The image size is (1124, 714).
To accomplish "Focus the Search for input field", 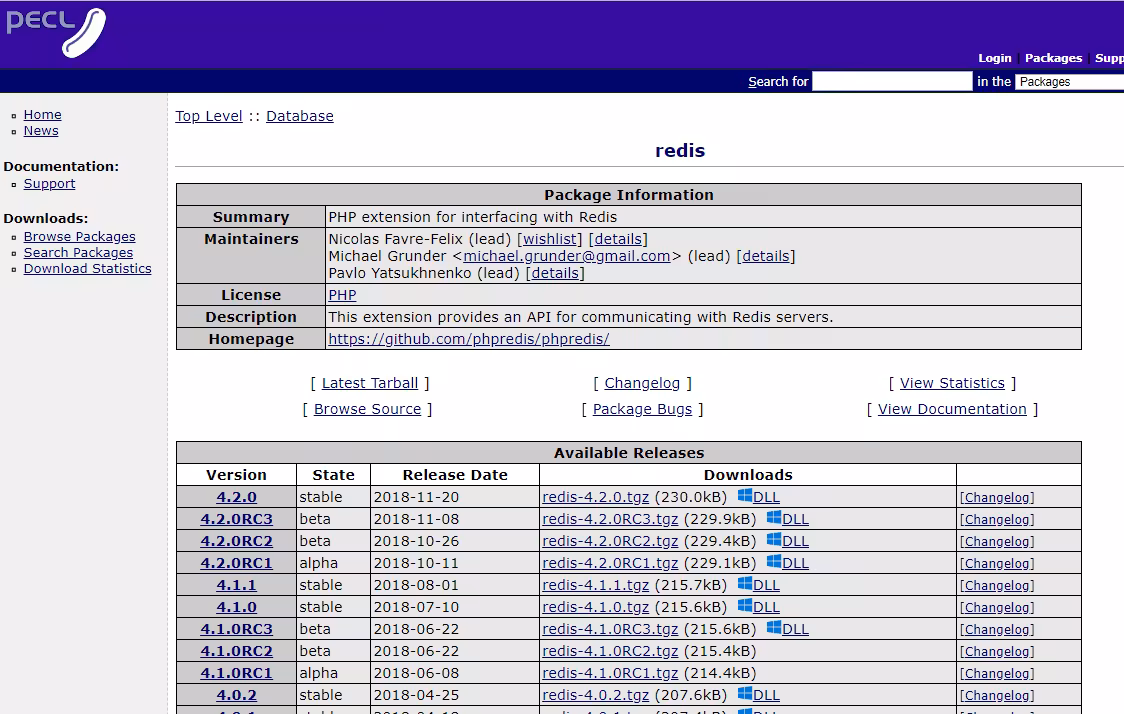I will pyautogui.click(x=892, y=81).
